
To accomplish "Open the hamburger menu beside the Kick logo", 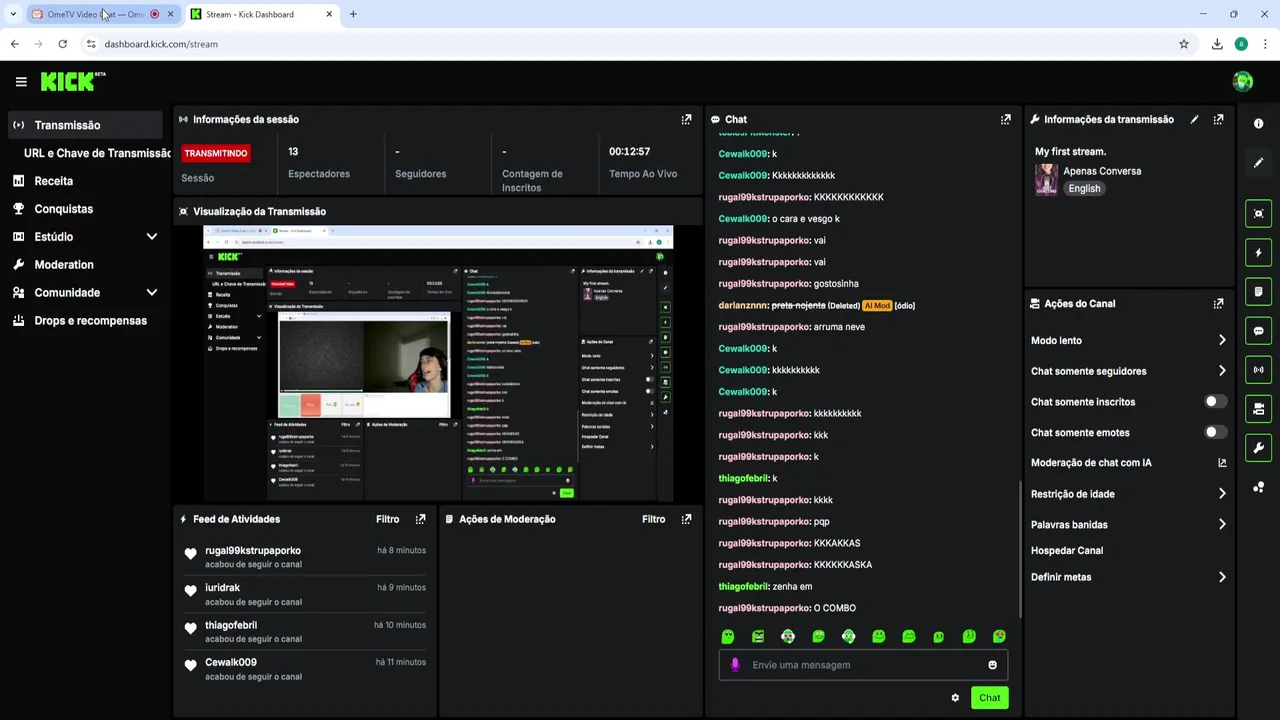I will pyautogui.click(x=21, y=82).
